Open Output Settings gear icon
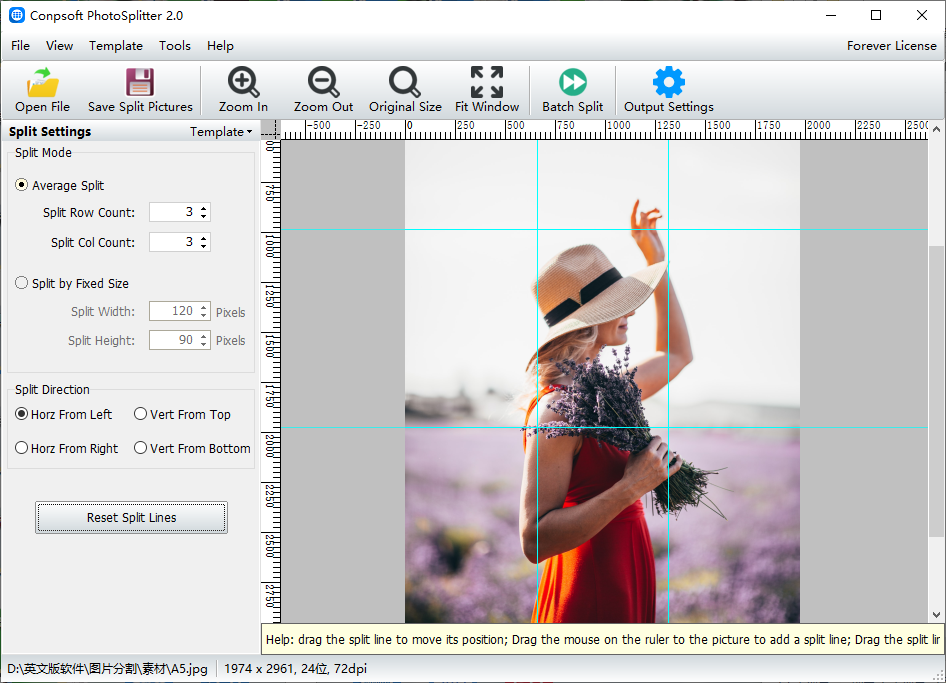 coord(668,82)
